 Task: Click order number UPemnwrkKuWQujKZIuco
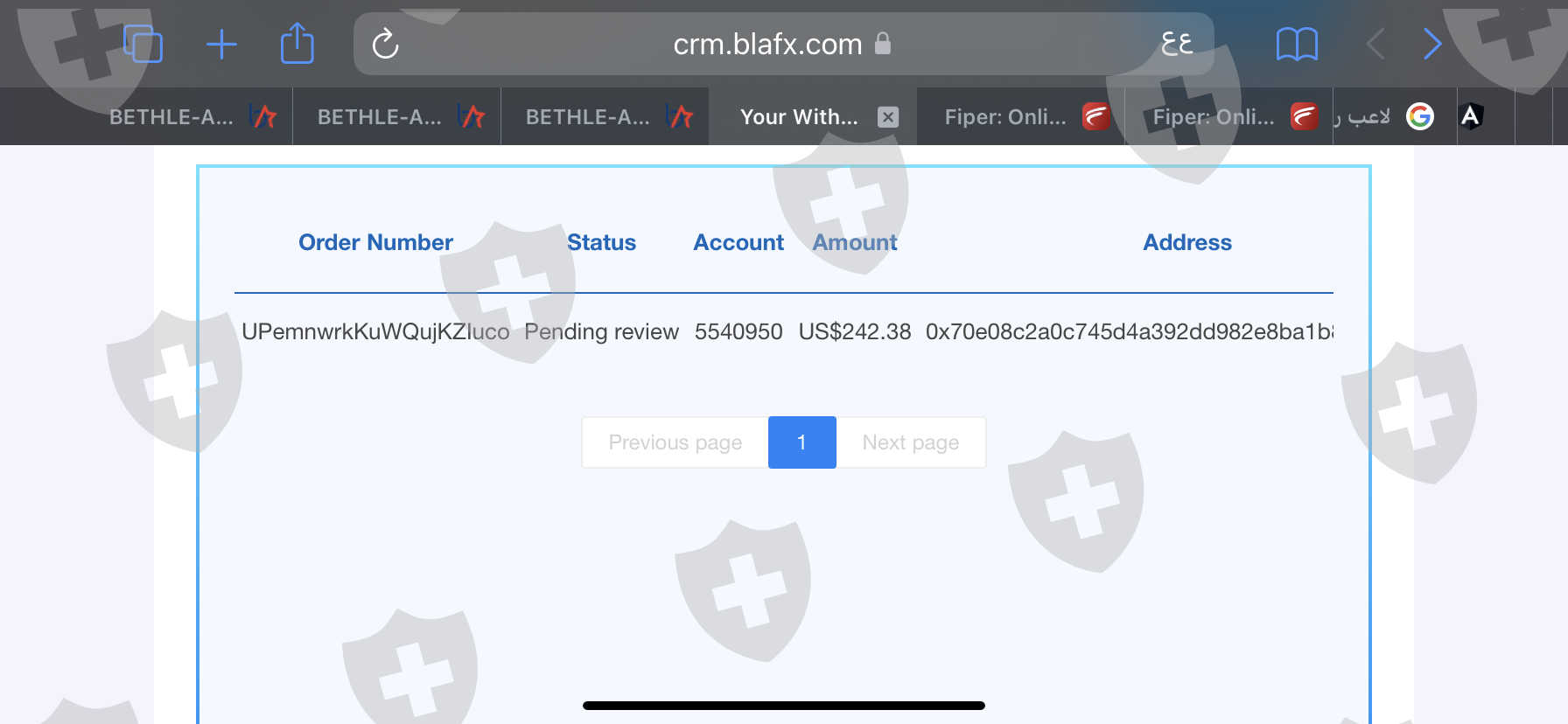[375, 331]
